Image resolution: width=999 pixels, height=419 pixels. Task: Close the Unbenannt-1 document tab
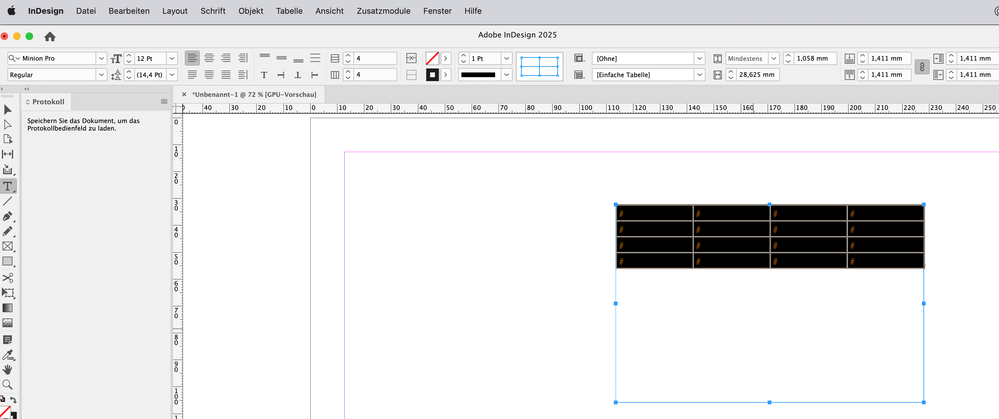pyautogui.click(x=183, y=93)
